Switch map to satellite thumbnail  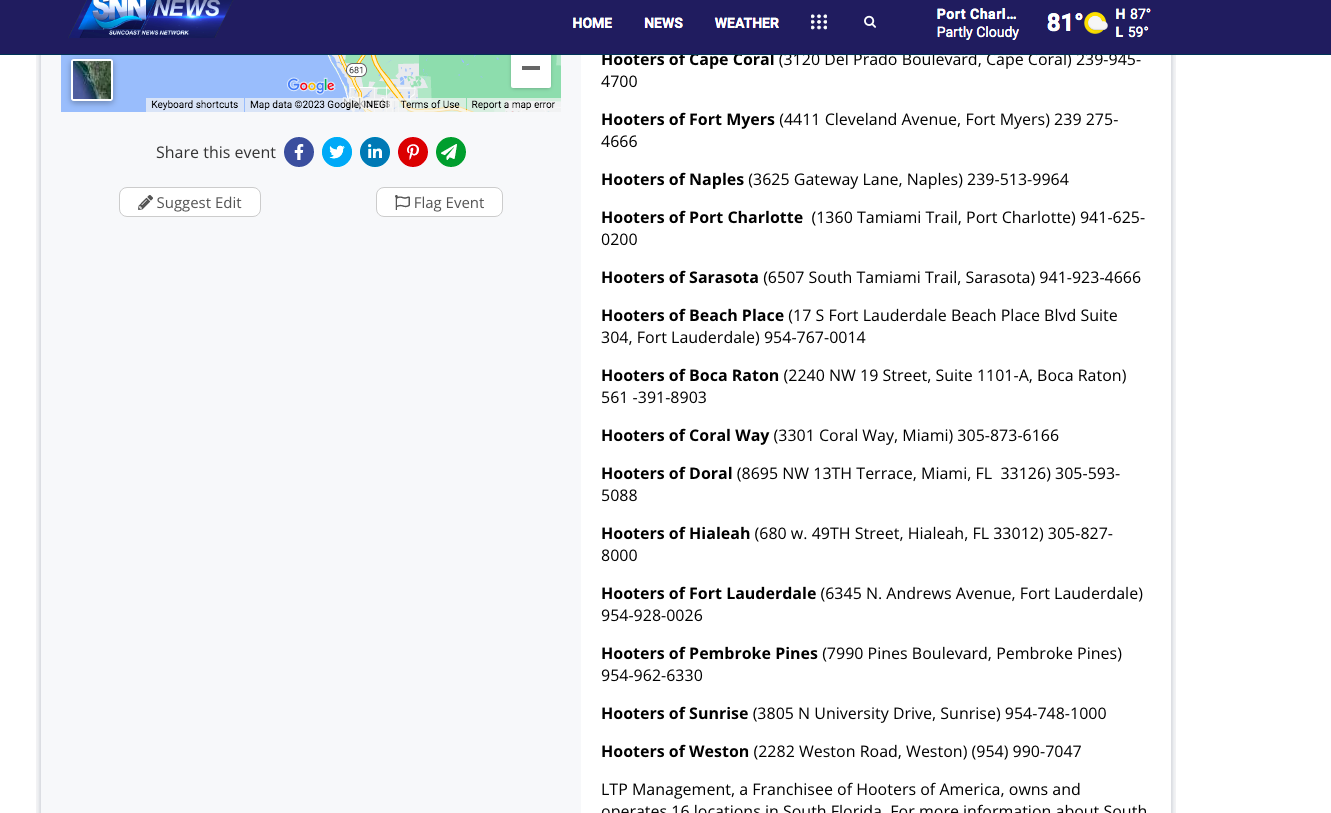pyautogui.click(x=92, y=80)
